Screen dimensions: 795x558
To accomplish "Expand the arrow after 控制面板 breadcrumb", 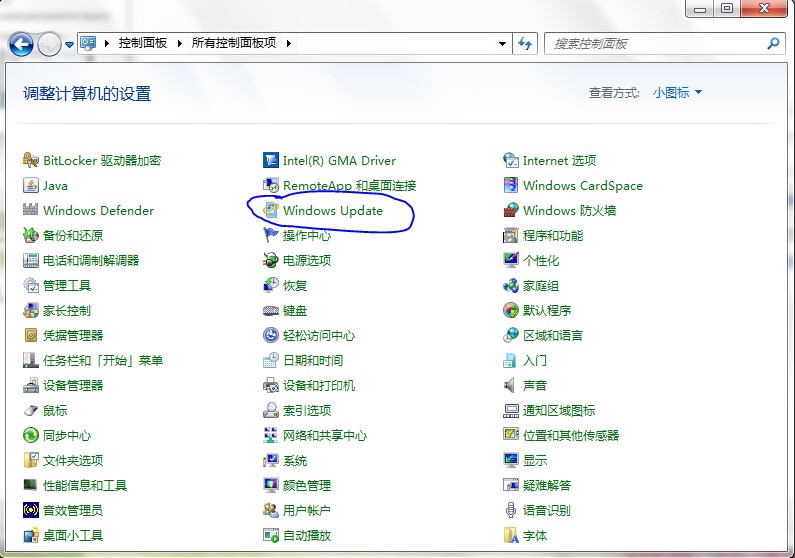I will 179,44.
